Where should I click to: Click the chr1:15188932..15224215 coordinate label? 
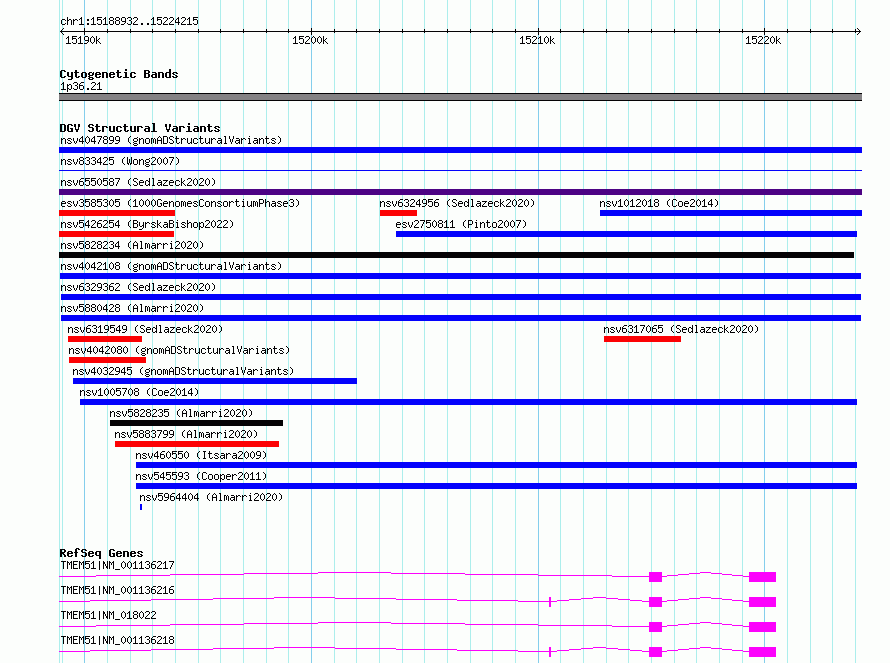[x=129, y=21]
